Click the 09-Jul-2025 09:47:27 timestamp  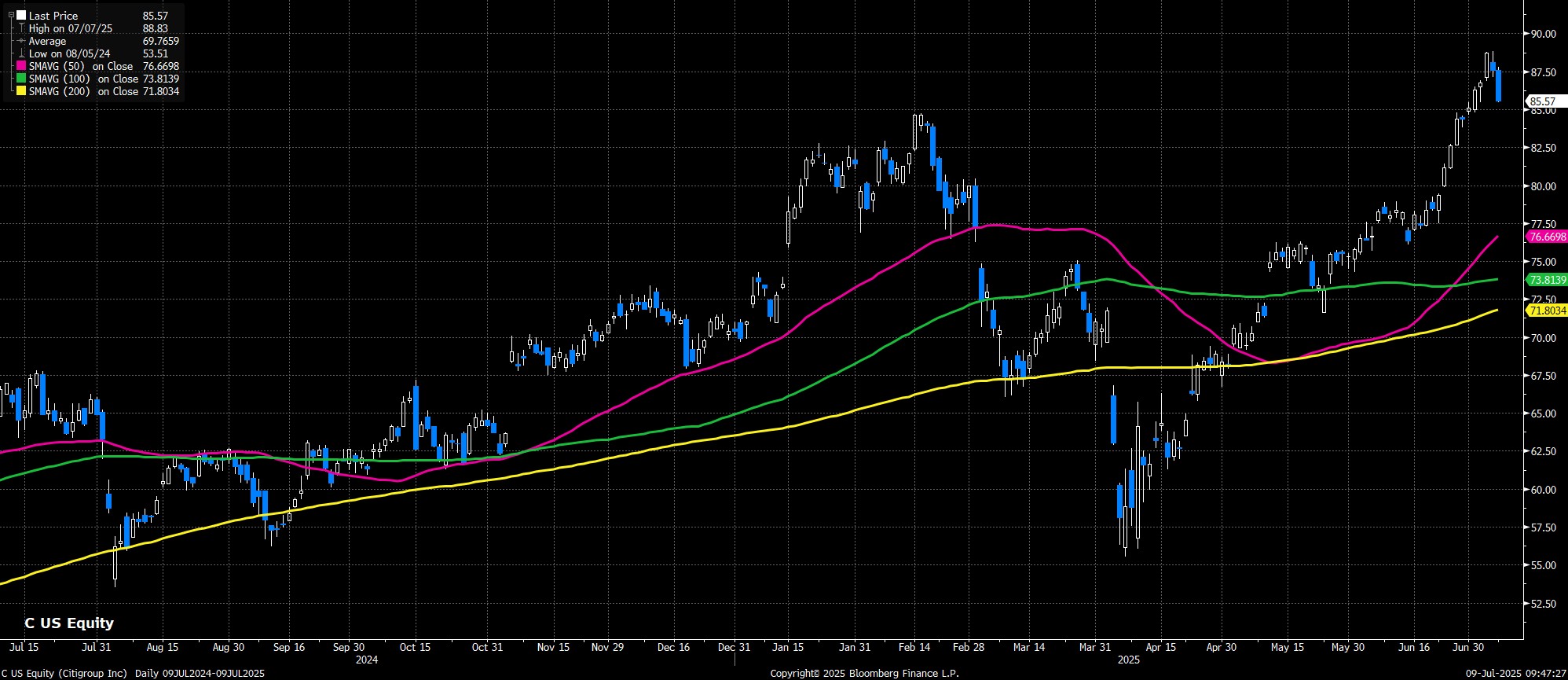1515,674
